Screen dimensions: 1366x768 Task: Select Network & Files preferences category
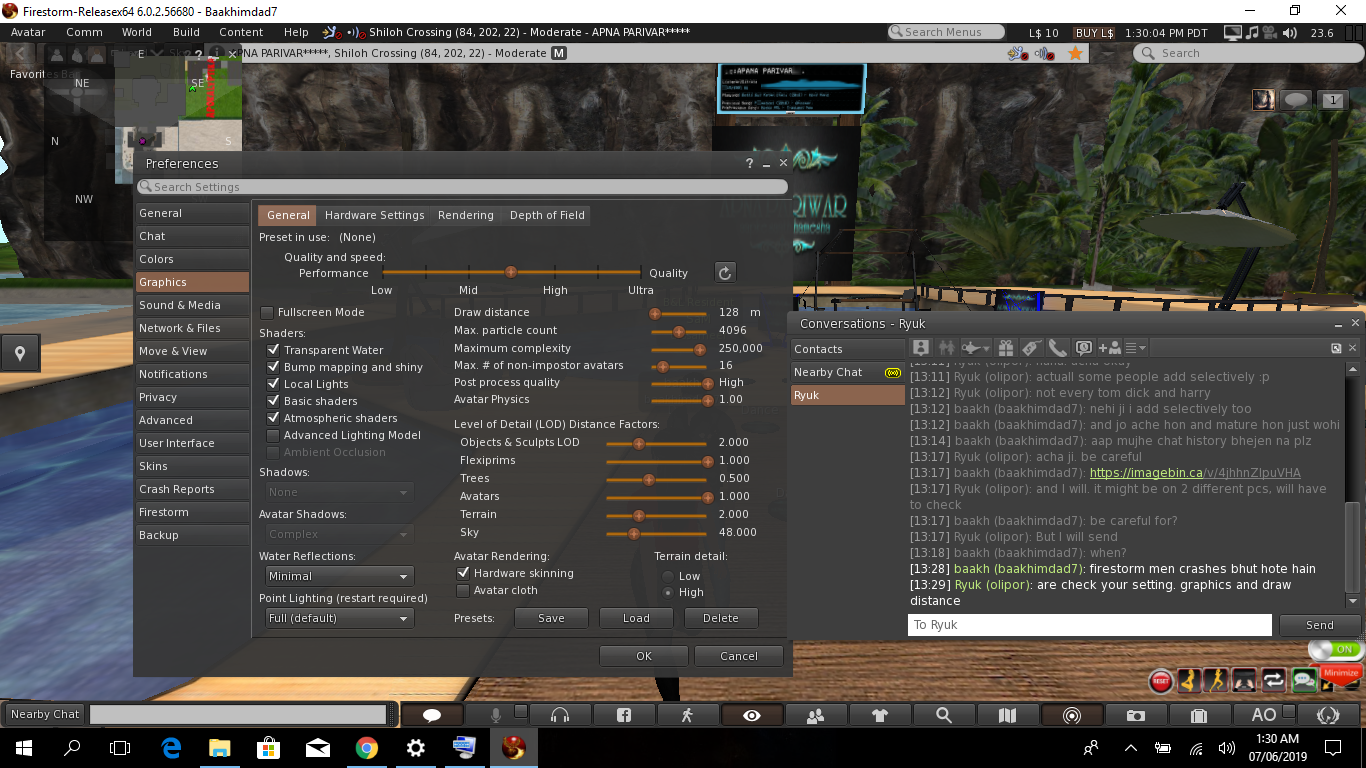(192, 328)
